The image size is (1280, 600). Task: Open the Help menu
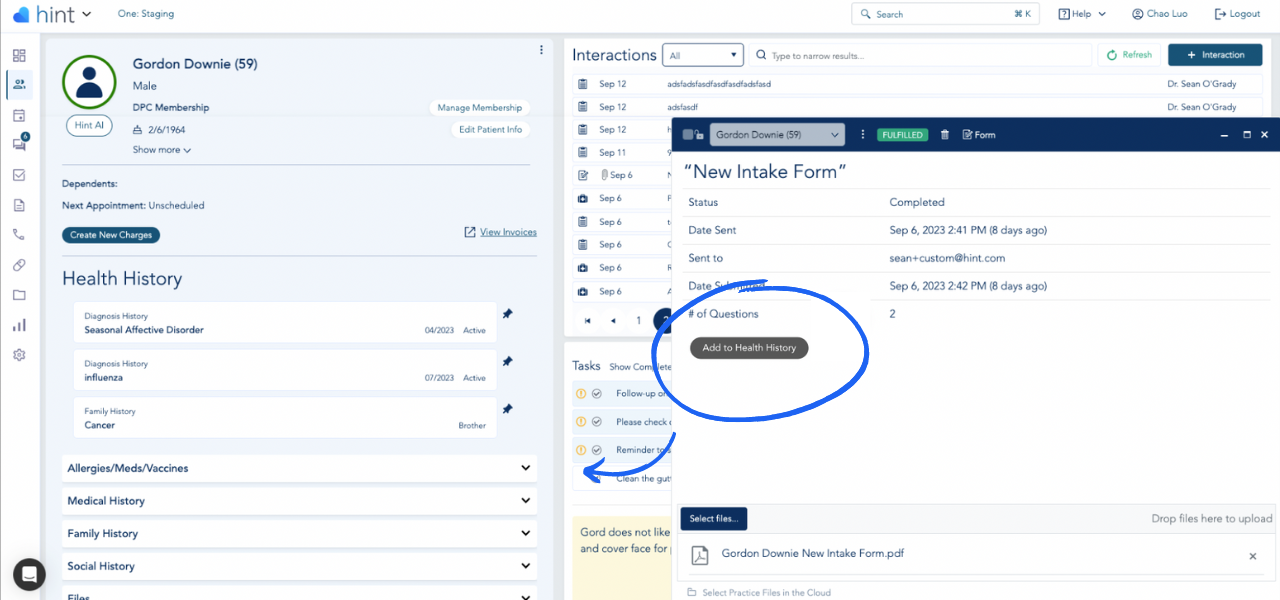[1081, 13]
